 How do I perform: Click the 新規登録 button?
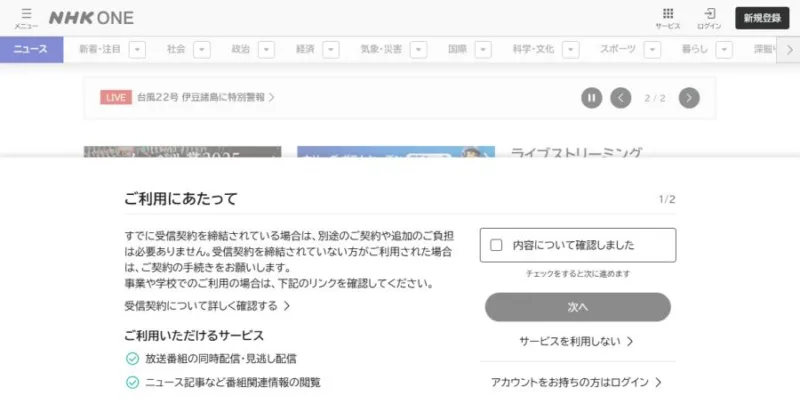point(763,18)
